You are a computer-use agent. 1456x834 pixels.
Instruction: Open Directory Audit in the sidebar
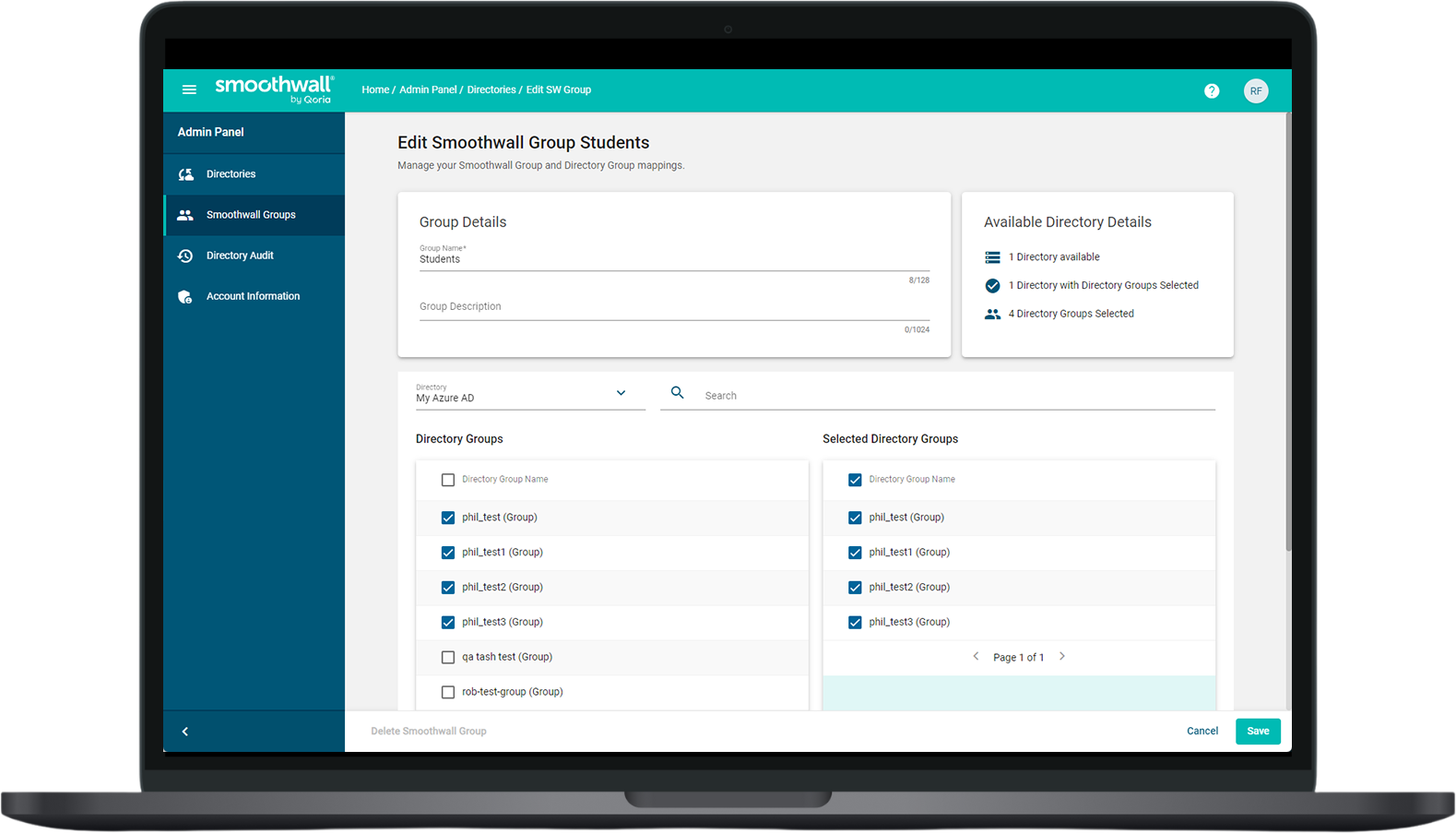(255, 256)
